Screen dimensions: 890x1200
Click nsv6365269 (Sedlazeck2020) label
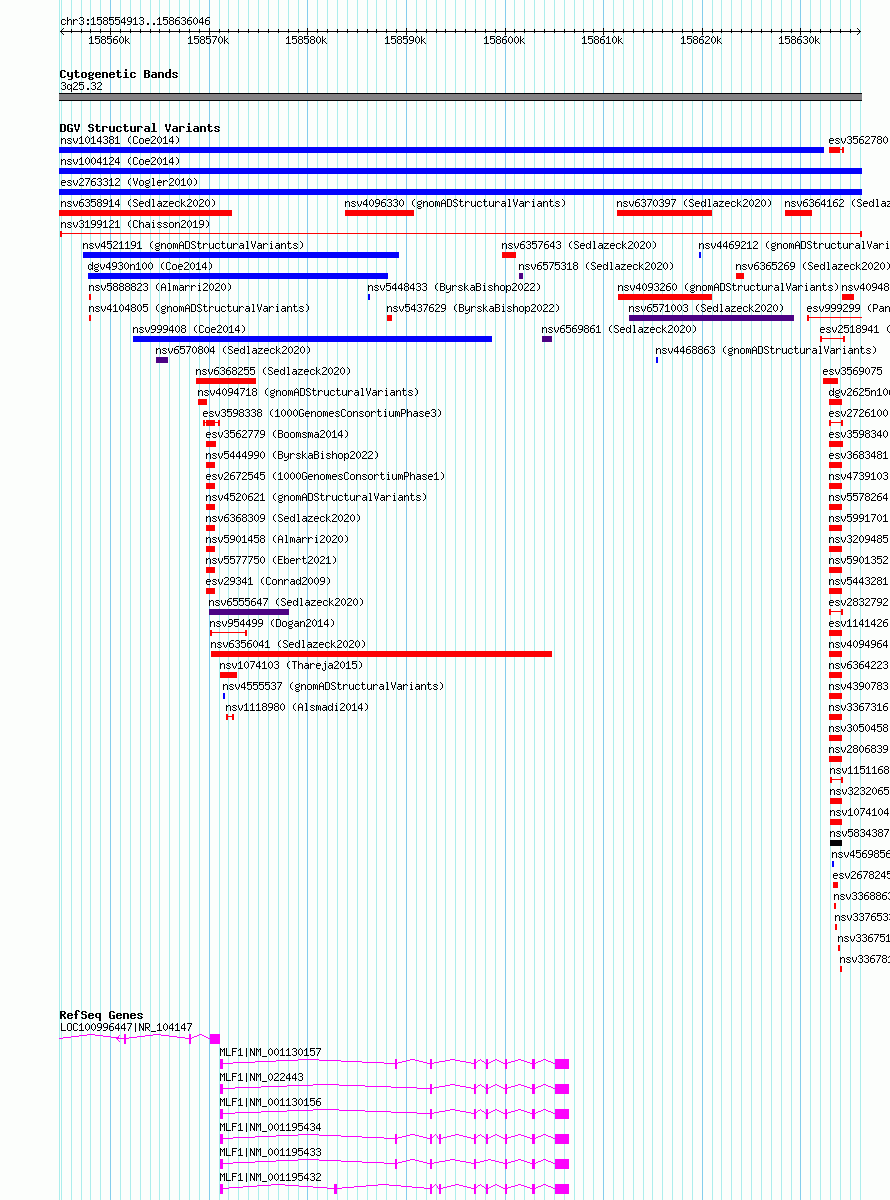[x=813, y=266]
